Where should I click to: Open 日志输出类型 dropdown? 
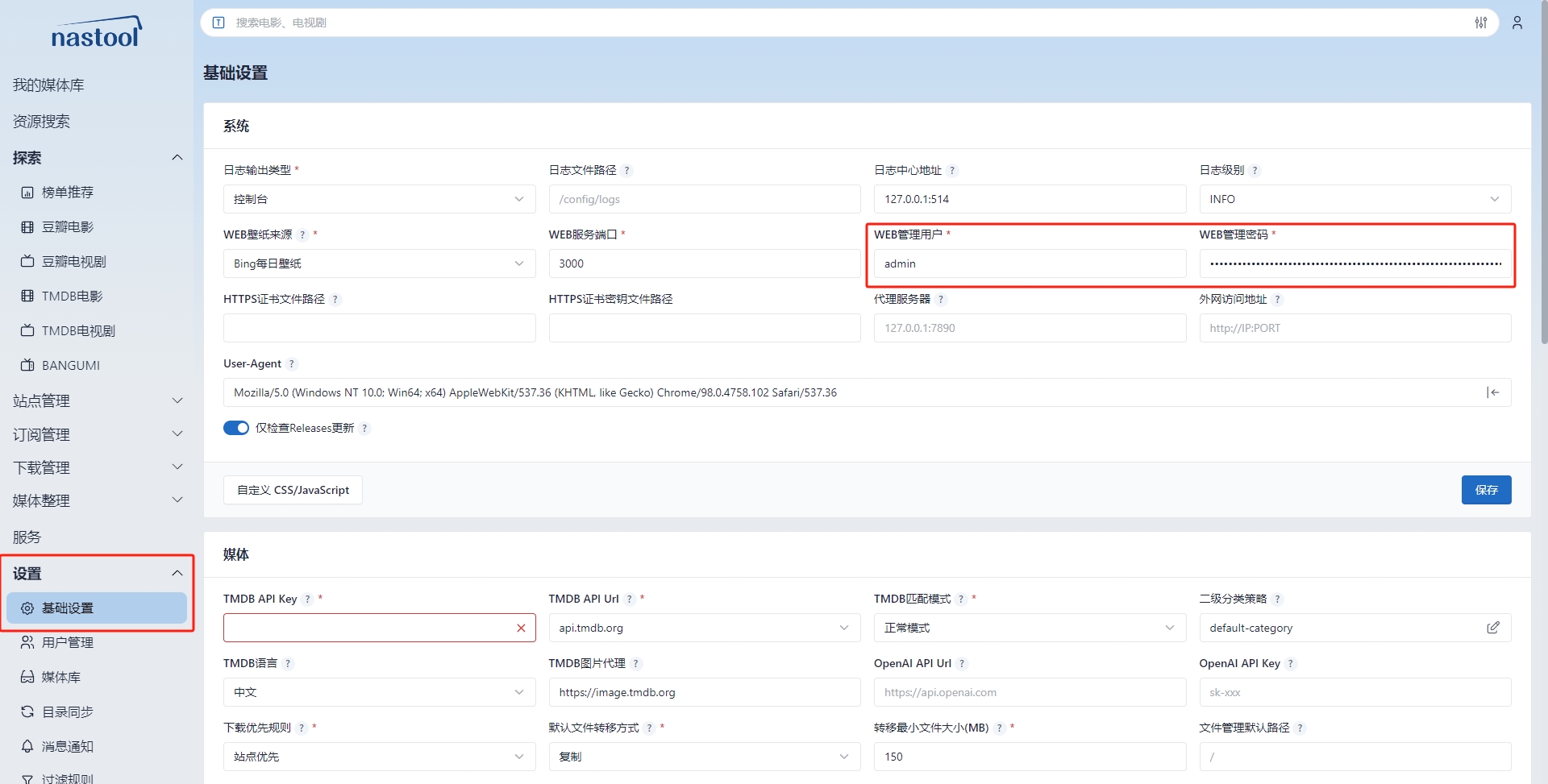tap(379, 199)
